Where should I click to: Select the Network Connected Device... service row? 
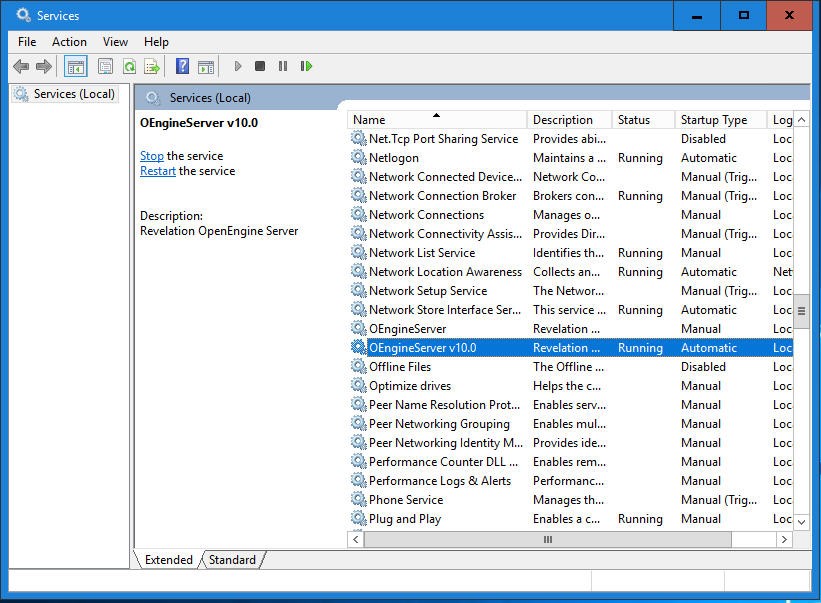(571, 176)
